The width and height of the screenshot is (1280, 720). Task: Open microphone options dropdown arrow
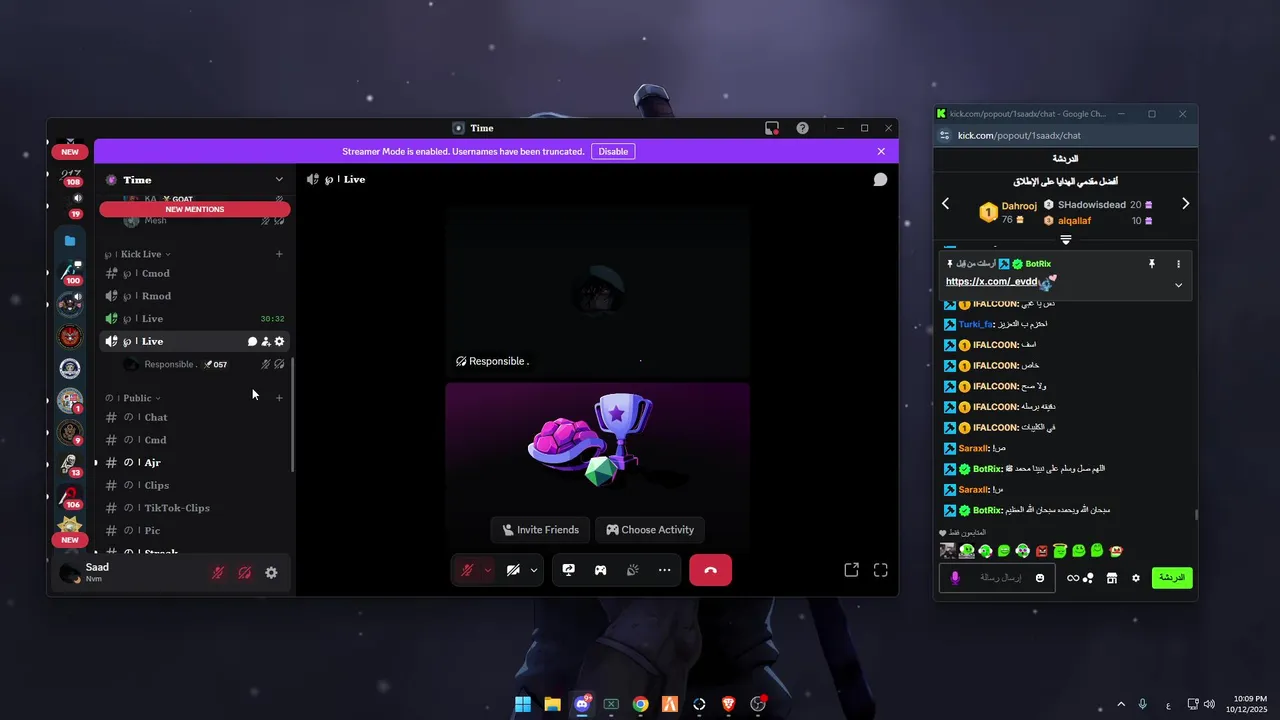[488, 570]
